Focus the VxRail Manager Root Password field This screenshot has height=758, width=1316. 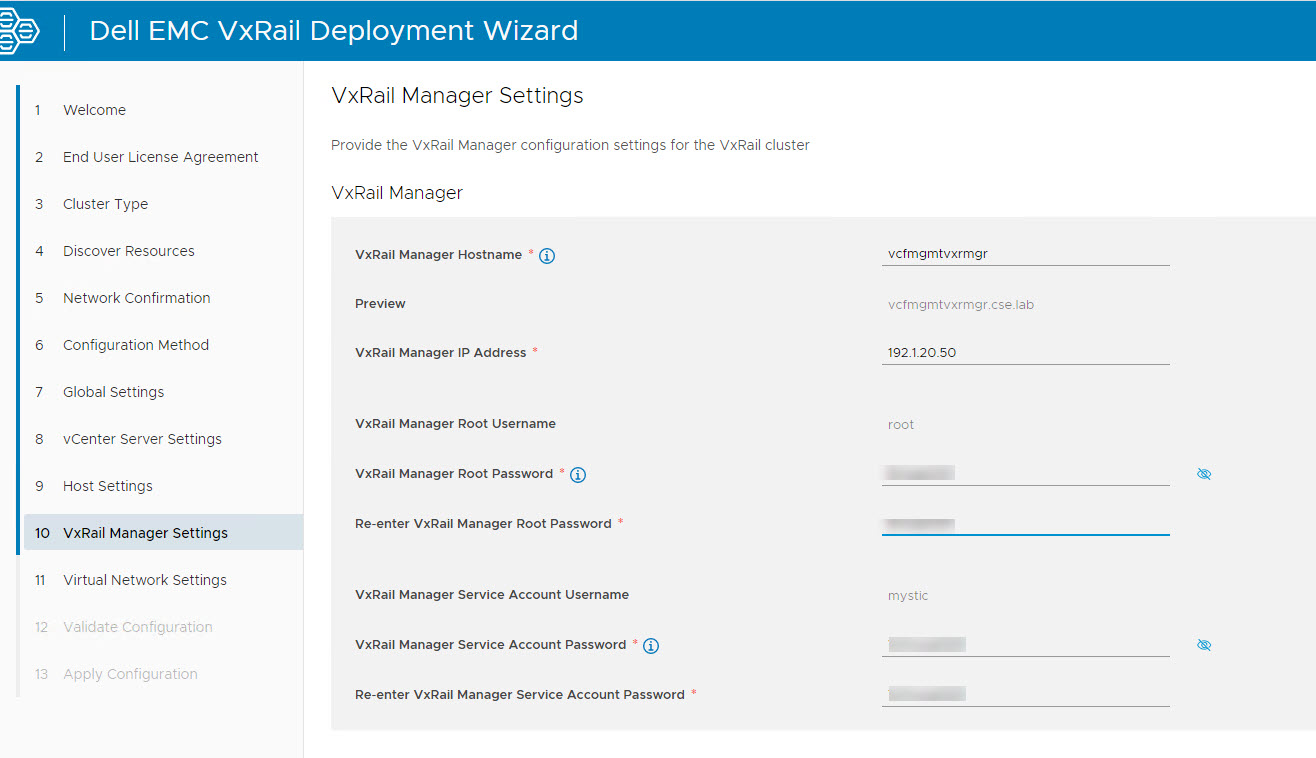pos(1025,474)
